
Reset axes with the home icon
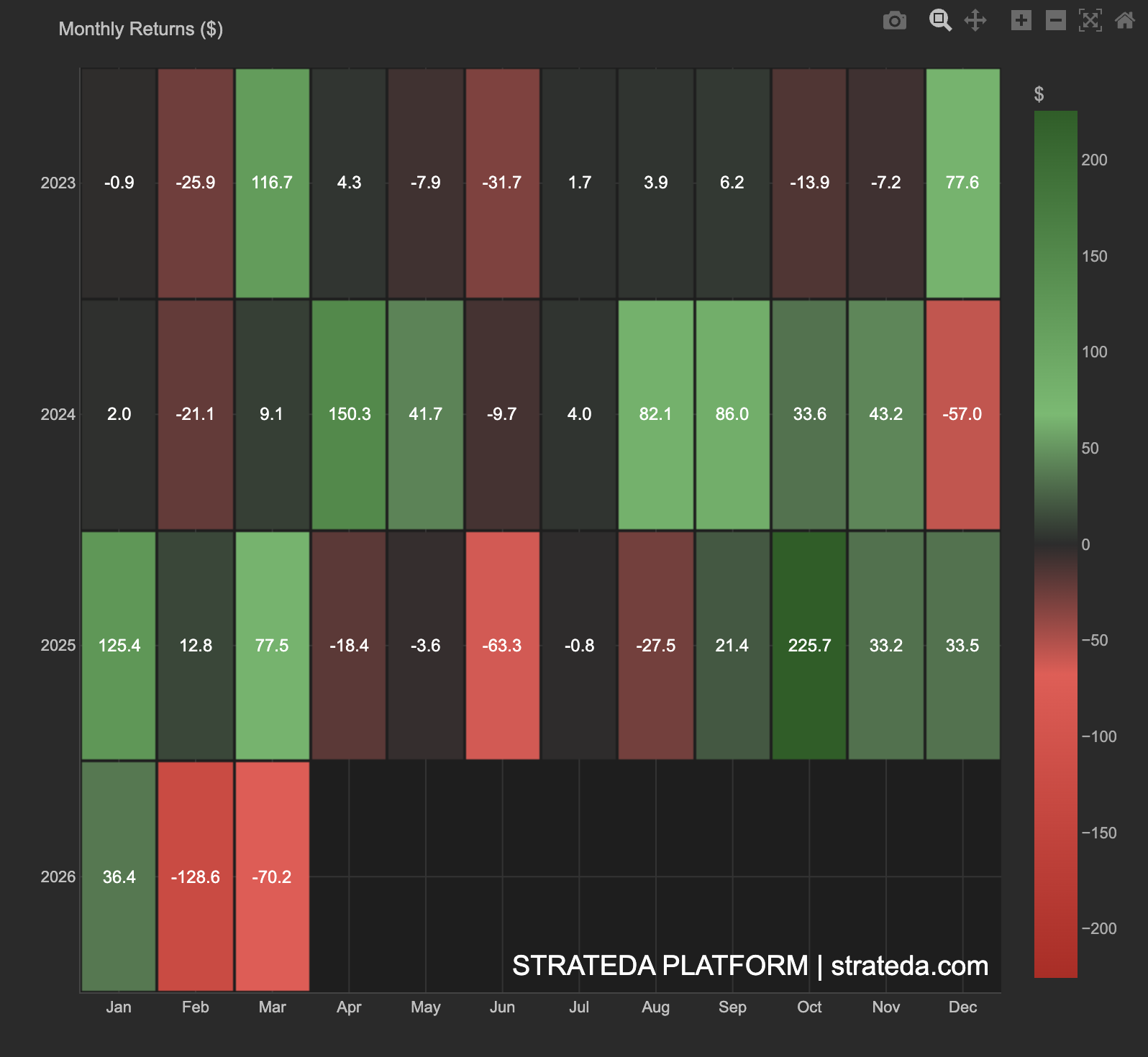tap(1124, 21)
